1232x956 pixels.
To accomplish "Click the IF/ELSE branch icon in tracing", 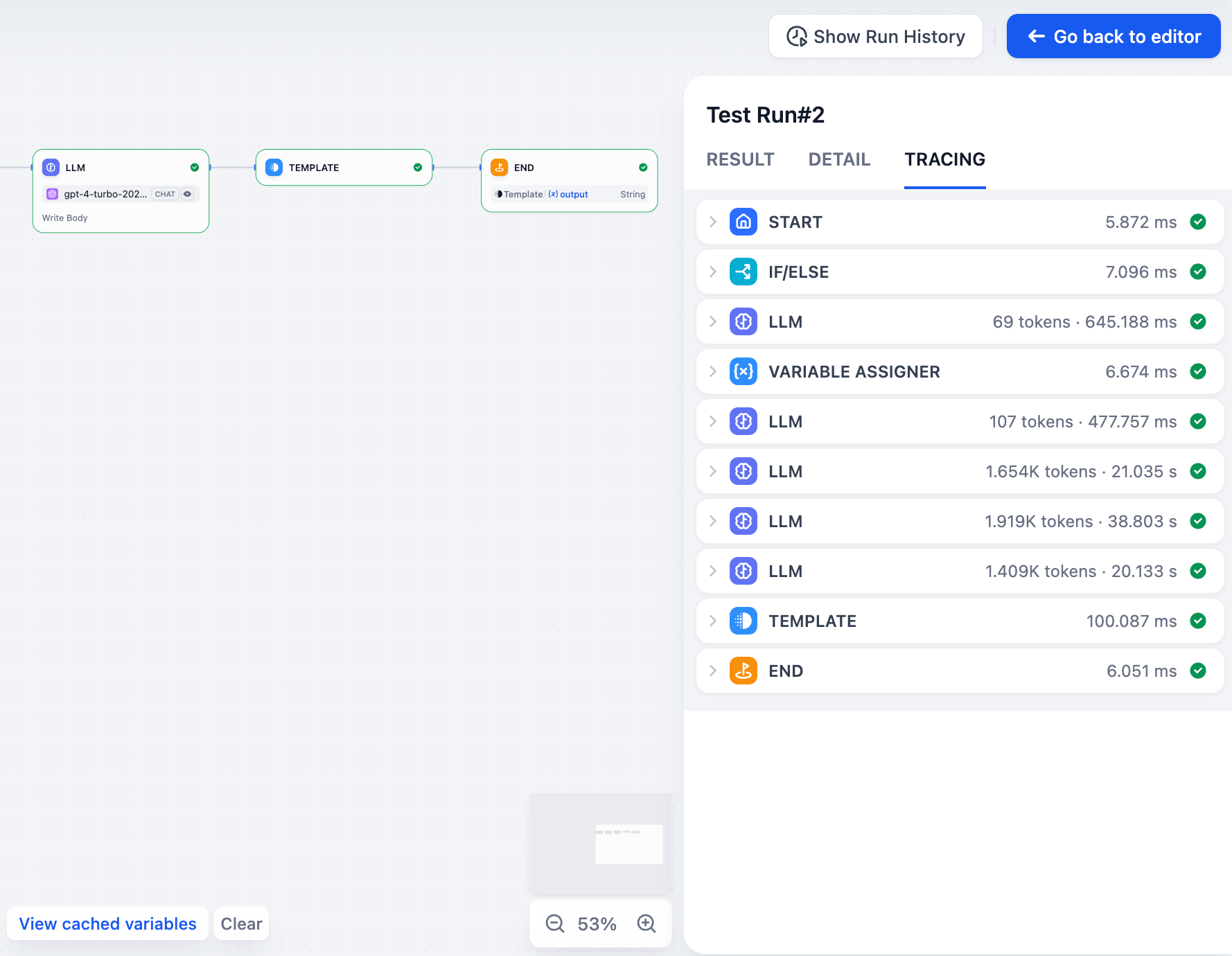I will 743,272.
